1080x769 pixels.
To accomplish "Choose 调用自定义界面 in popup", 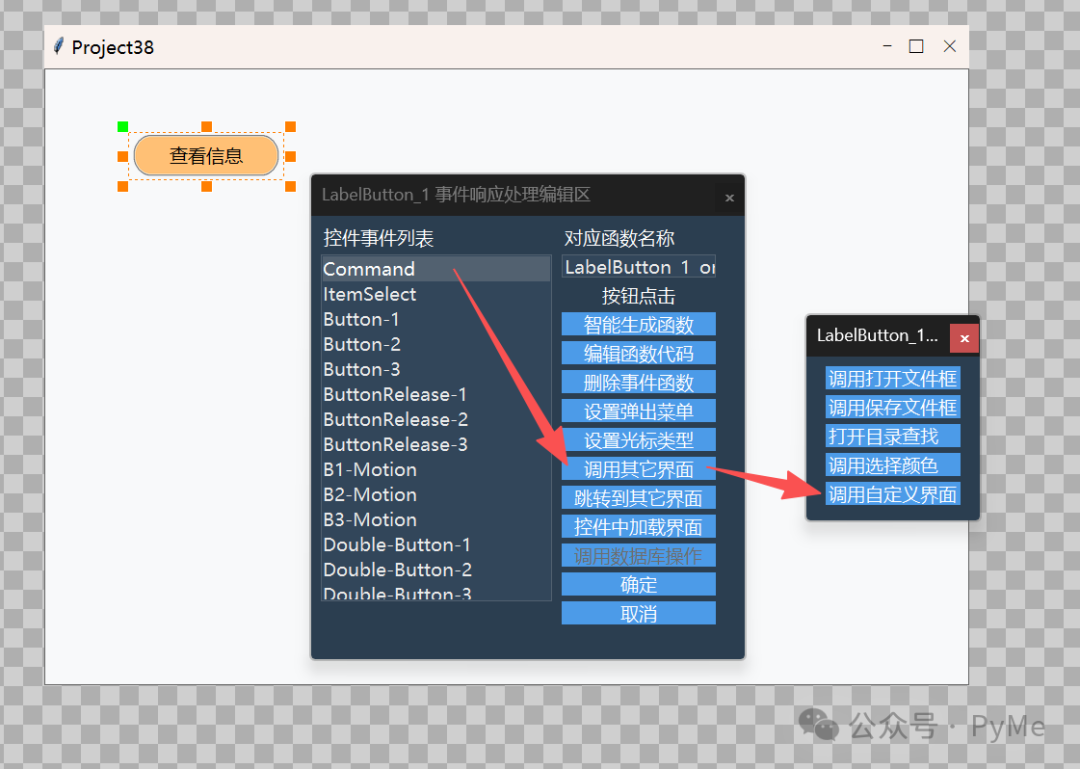I will [893, 494].
